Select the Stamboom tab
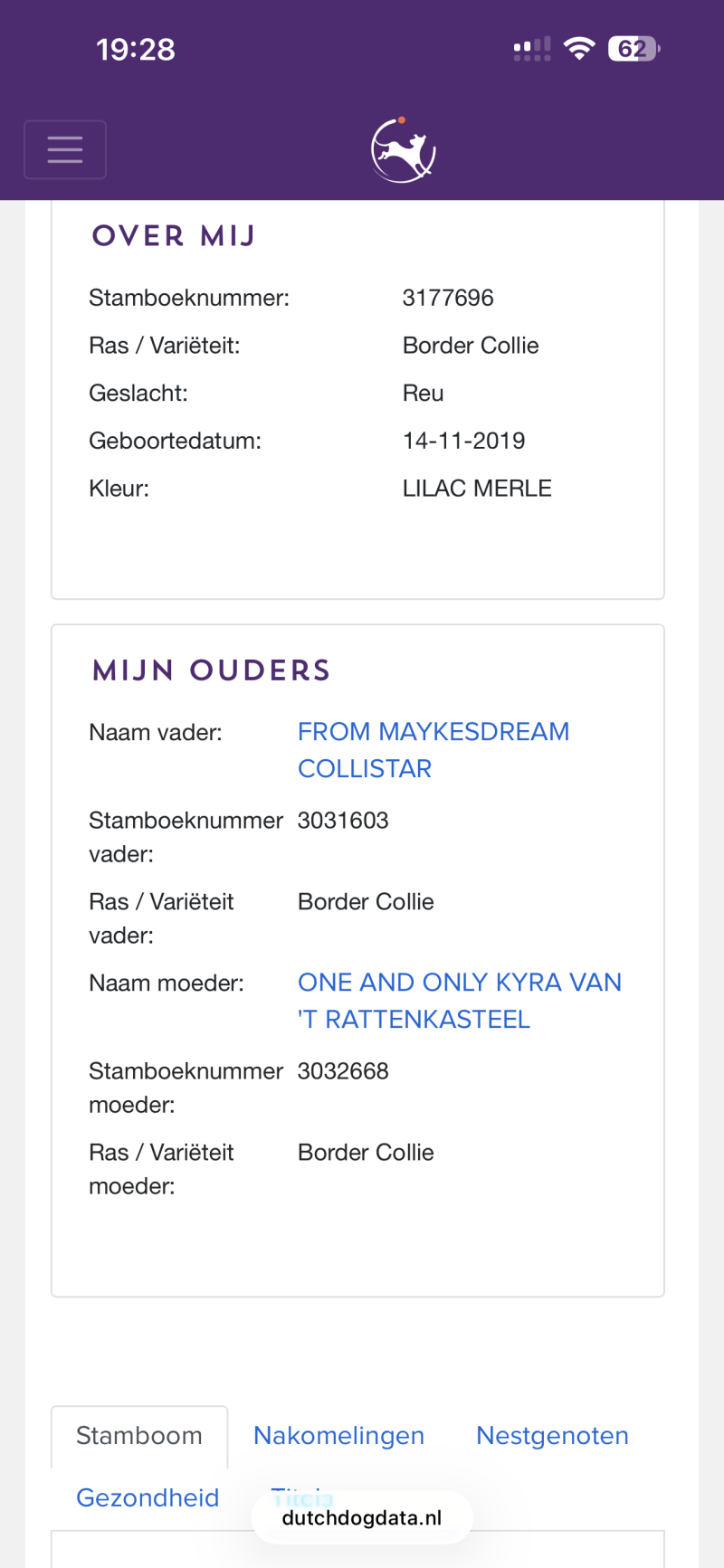 click(139, 1436)
